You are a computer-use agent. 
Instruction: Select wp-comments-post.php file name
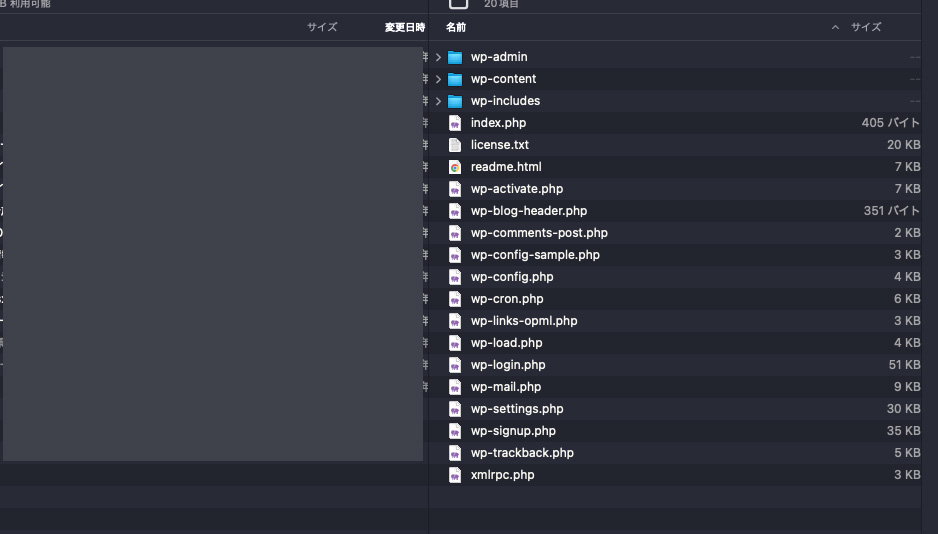(x=539, y=233)
